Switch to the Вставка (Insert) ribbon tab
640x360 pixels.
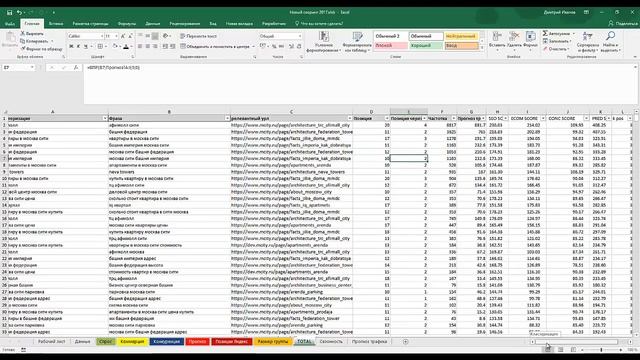click(56, 24)
